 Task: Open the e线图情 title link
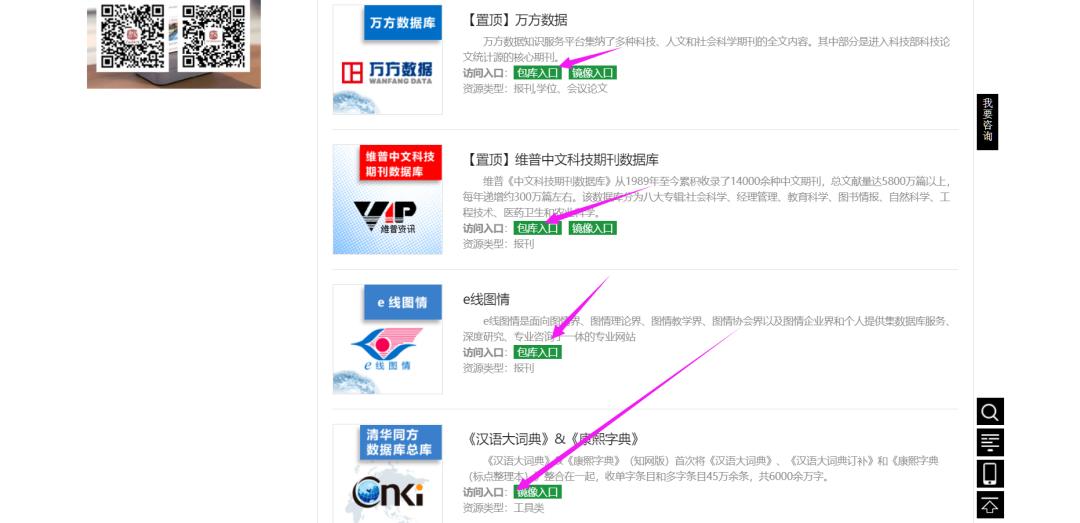486,300
